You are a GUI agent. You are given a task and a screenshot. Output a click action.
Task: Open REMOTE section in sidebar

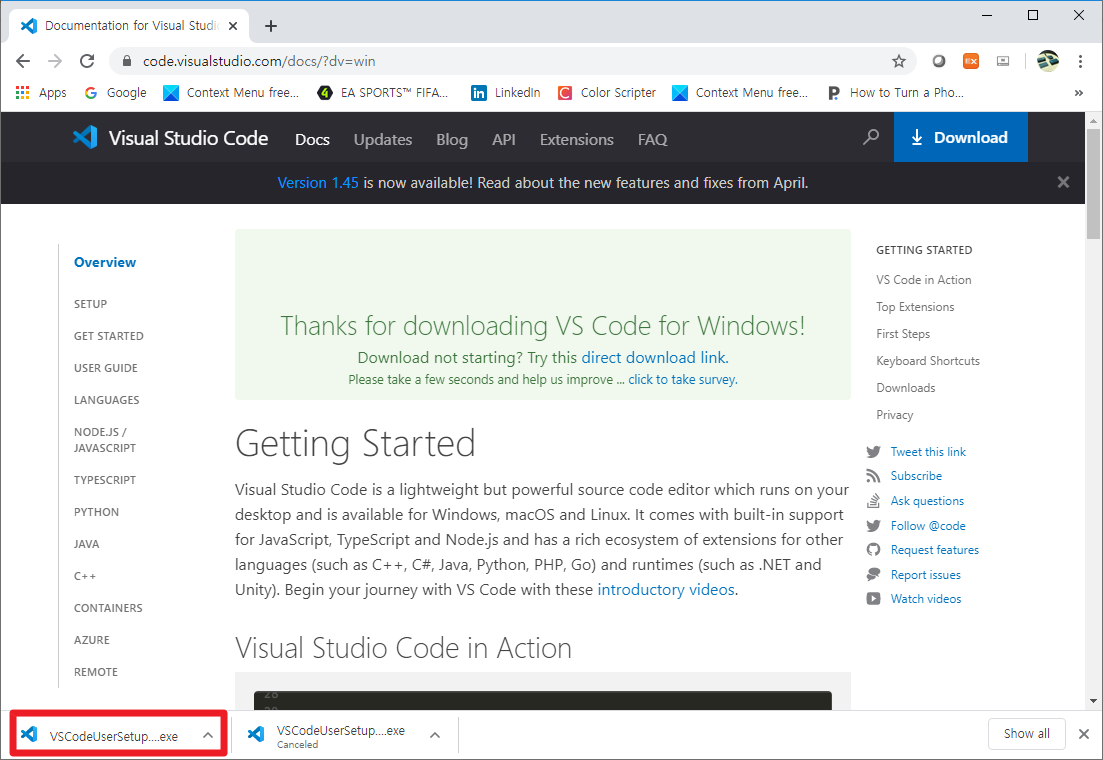96,672
